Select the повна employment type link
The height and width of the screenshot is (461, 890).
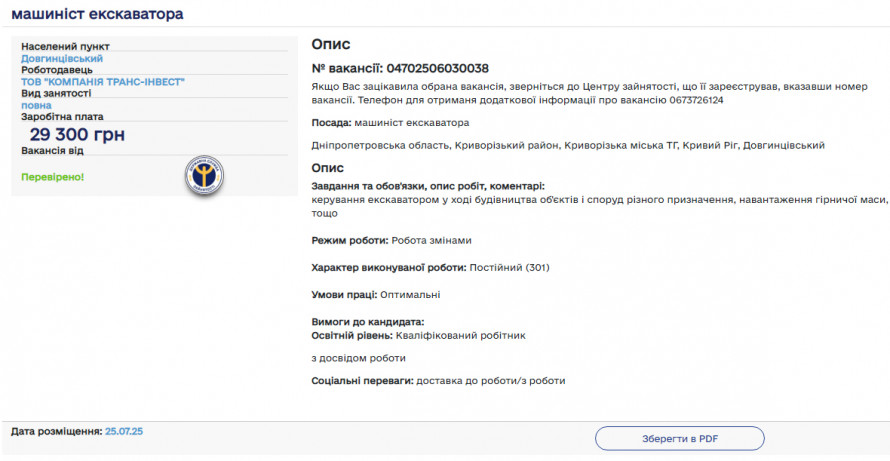click(36, 105)
